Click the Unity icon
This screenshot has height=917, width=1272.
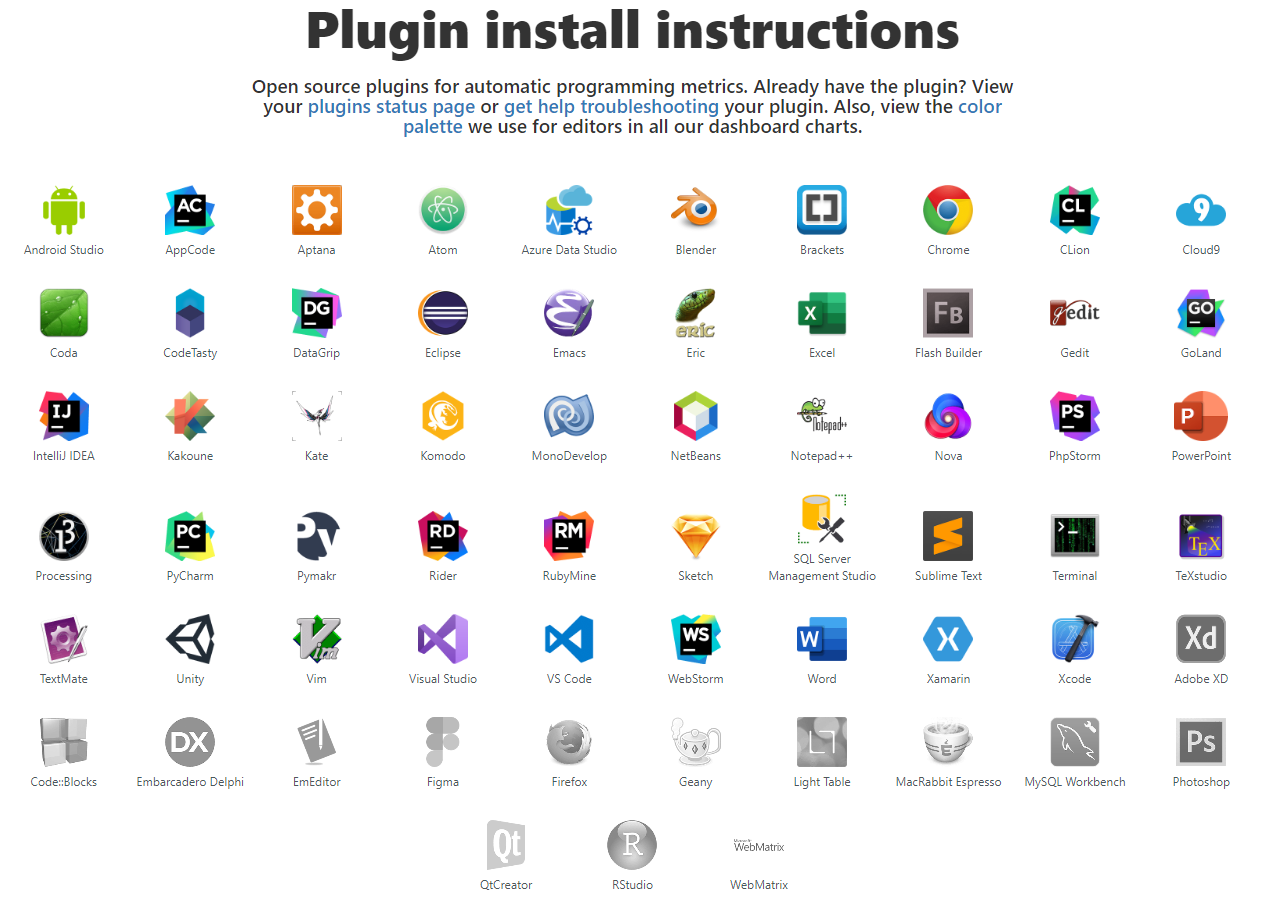(x=190, y=639)
